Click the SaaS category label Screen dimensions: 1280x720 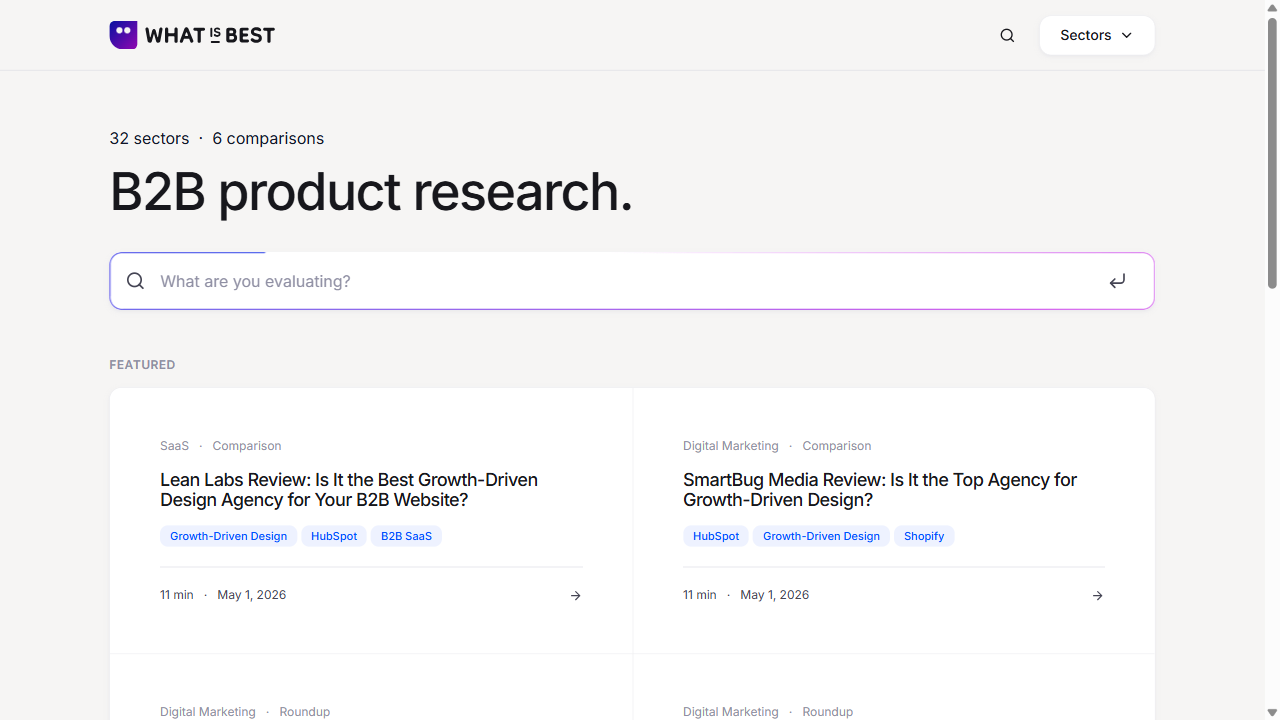click(174, 446)
